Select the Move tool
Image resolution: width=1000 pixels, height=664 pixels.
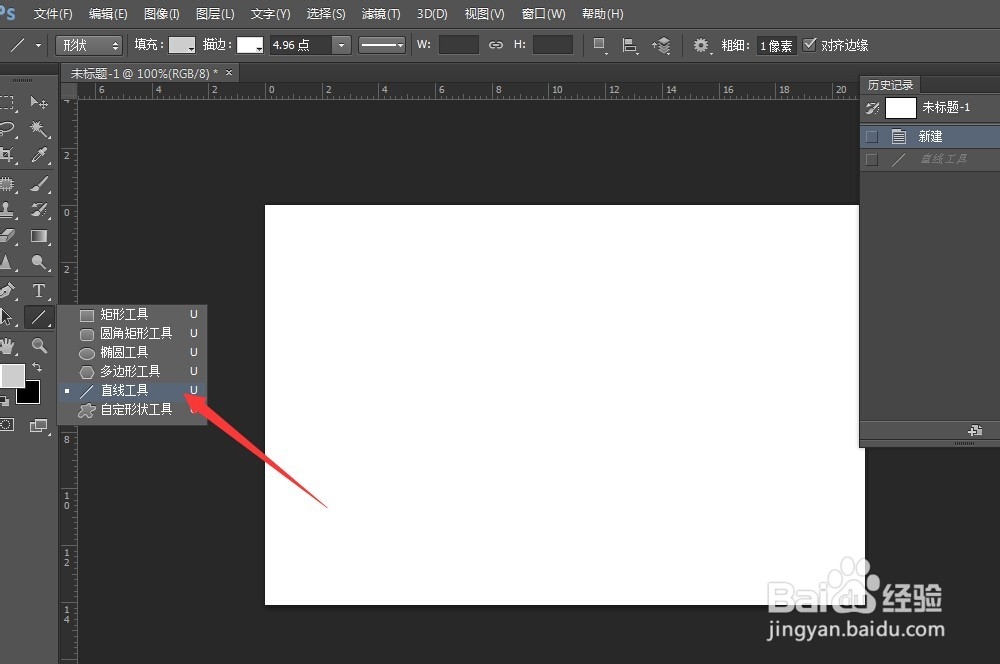(x=38, y=103)
